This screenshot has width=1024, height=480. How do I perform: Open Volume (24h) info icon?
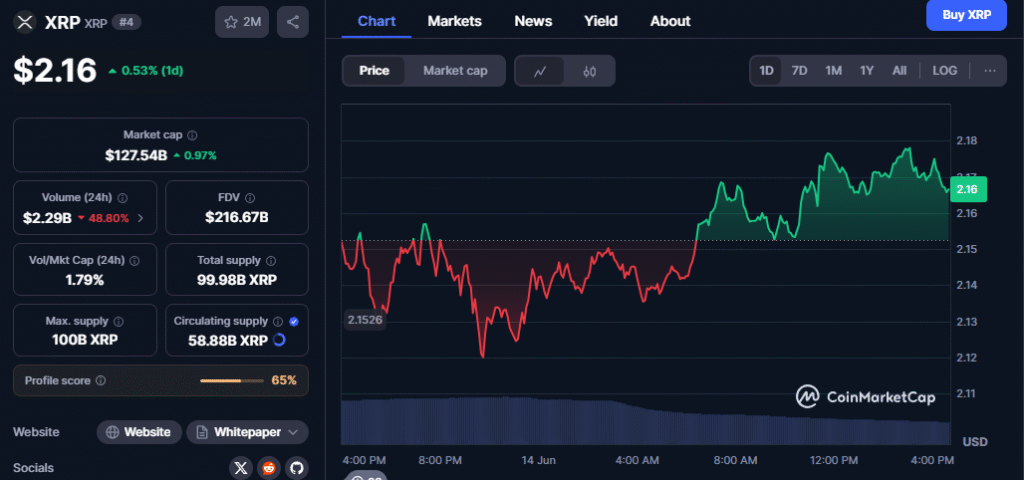coord(123,198)
